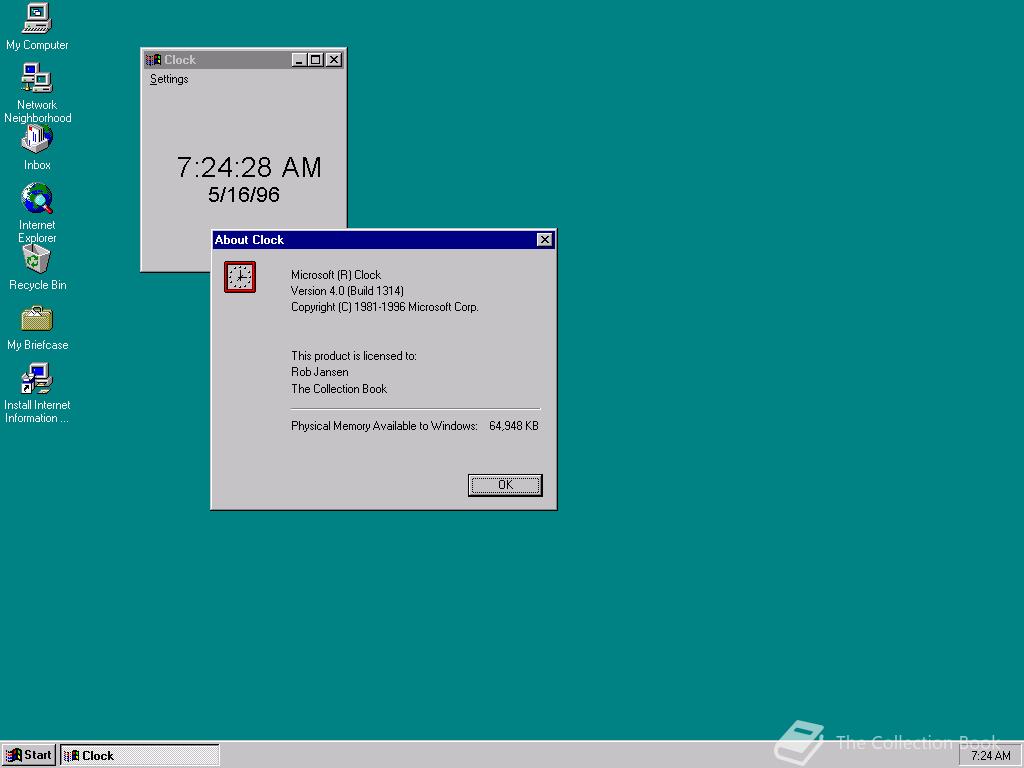This screenshot has height=768, width=1024.
Task: Open the Start menu
Action: 29,755
